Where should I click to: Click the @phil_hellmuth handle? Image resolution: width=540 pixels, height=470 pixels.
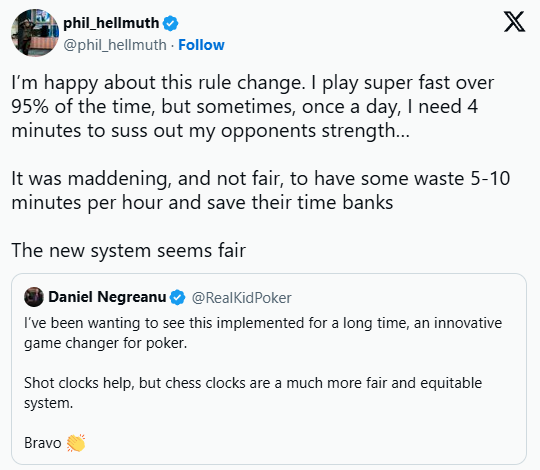pyautogui.click(x=115, y=45)
